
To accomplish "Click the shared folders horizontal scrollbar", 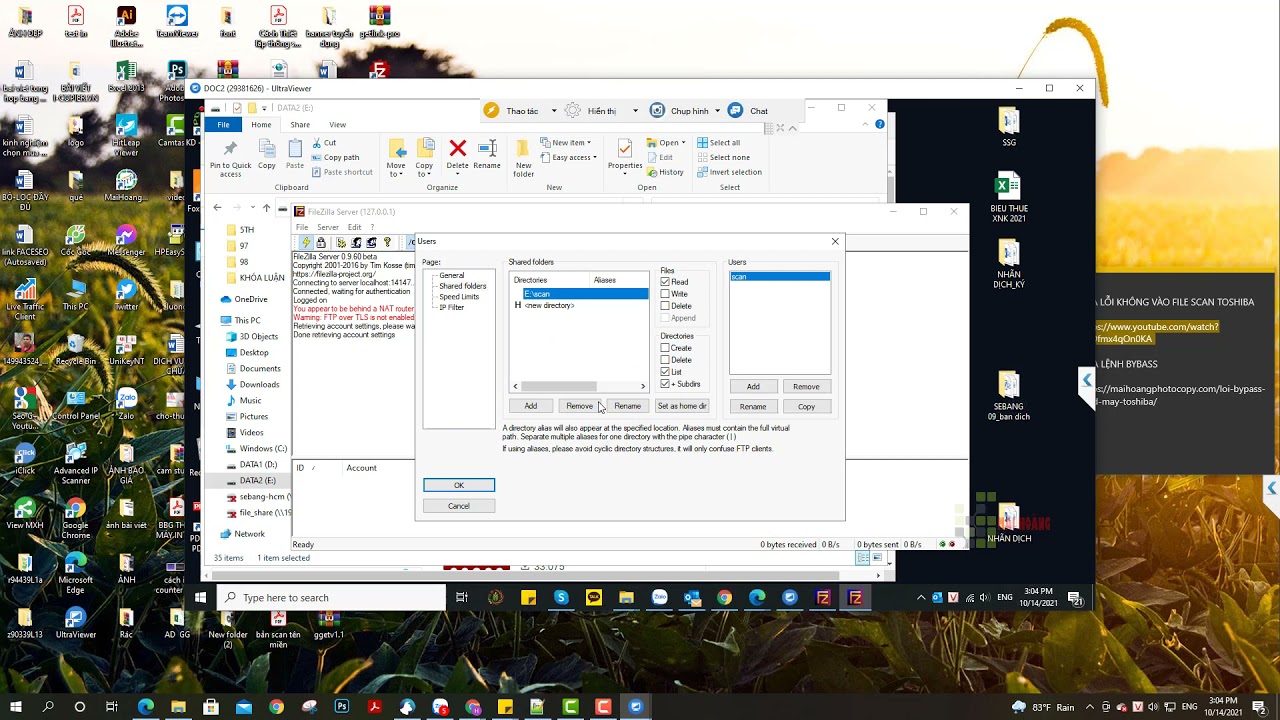I will (x=558, y=386).
